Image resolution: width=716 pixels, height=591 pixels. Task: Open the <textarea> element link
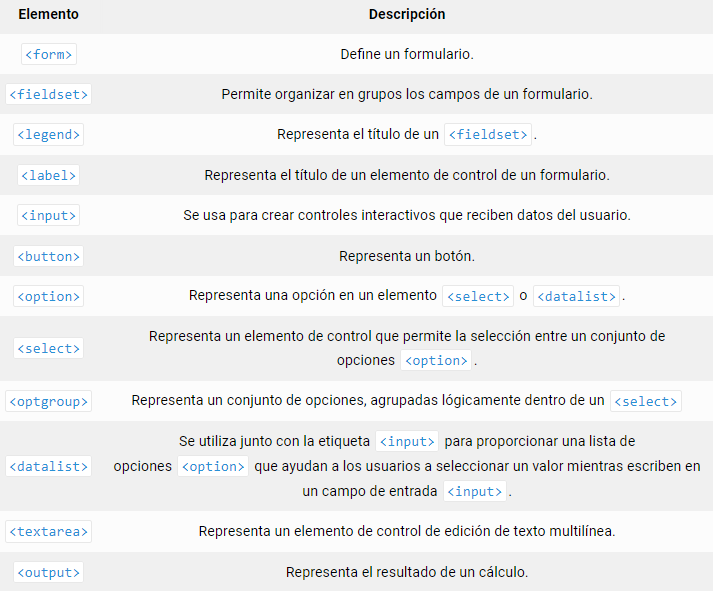click(48, 531)
